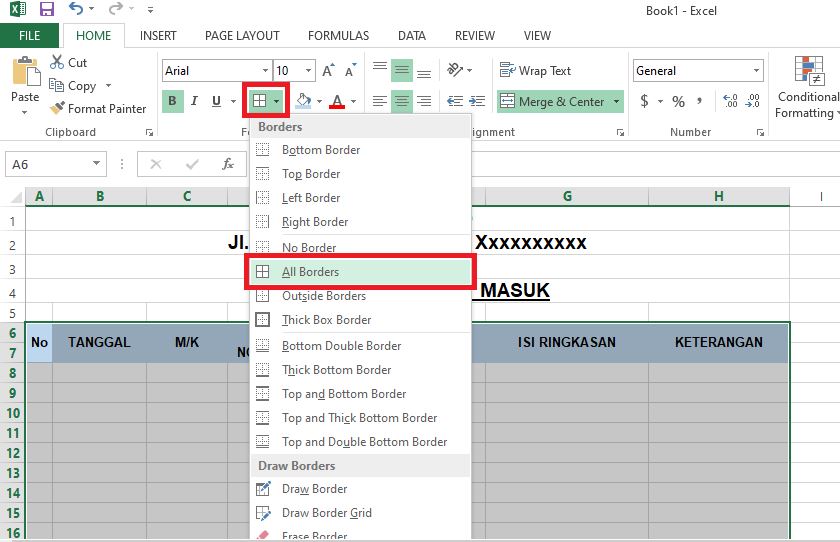Viewport: 840px width, 542px height.
Task: Open the Arial font name dropdown
Action: coord(265,71)
